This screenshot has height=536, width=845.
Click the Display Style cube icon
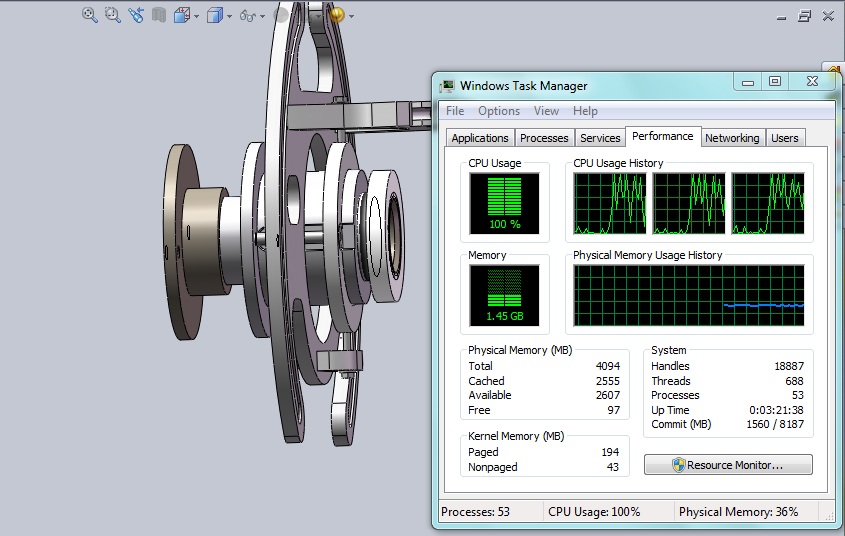pyautogui.click(x=214, y=15)
